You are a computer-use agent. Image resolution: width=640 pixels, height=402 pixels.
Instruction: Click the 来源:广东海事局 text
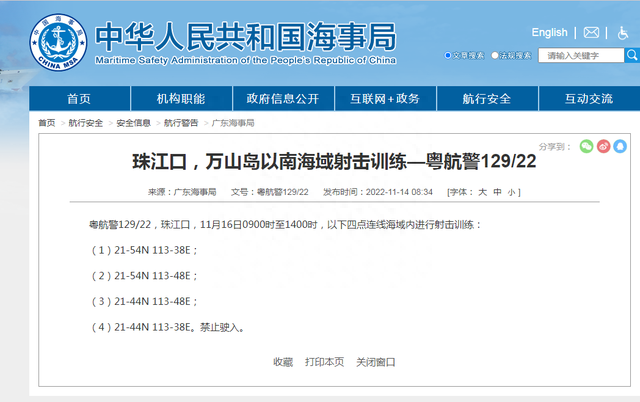click(x=182, y=192)
